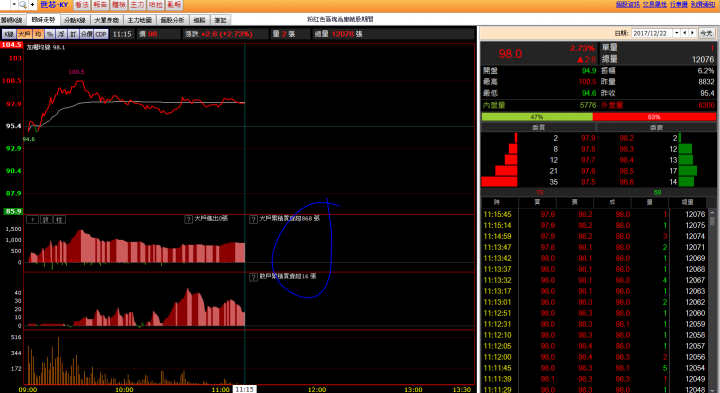Click the magnifier search icon
Viewport: 720px width, 393px height.
pyautogui.click(x=22, y=5)
